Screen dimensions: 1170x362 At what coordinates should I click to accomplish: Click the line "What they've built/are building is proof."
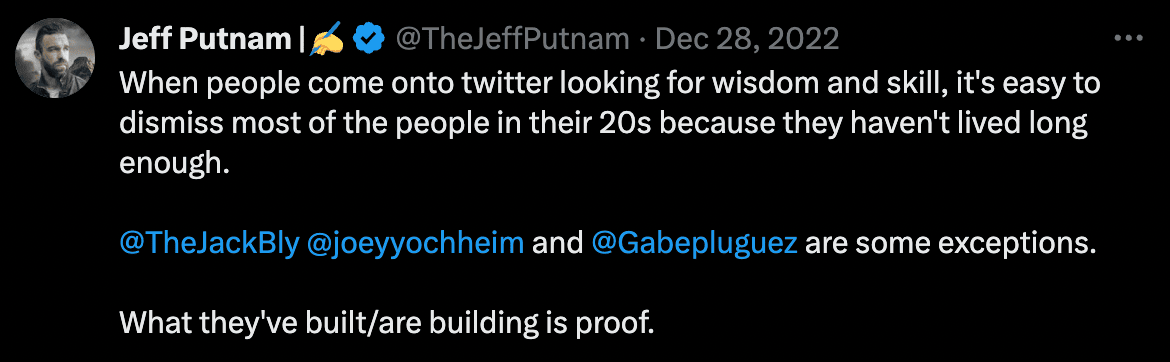coord(387,323)
